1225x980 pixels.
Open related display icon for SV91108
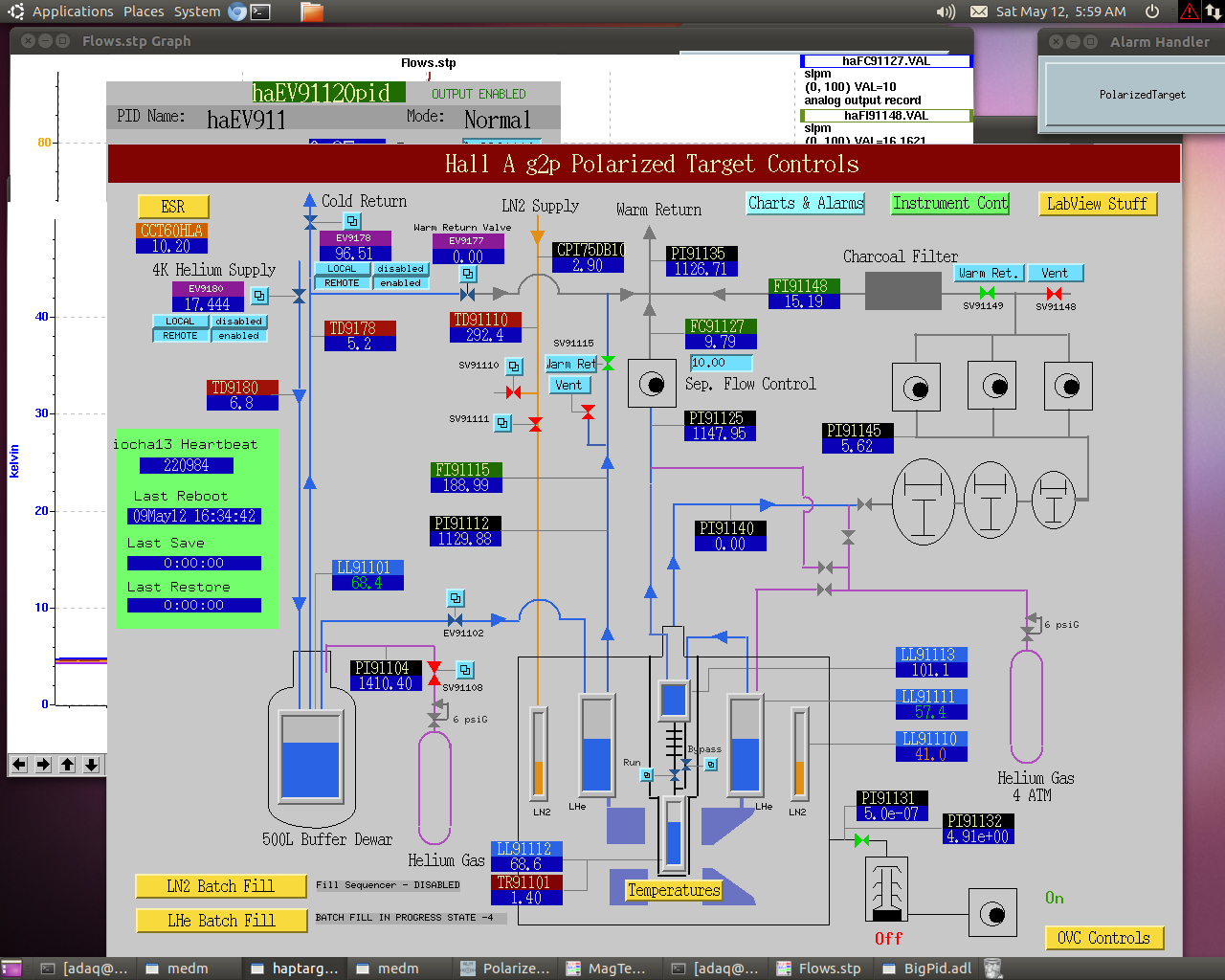point(465,670)
